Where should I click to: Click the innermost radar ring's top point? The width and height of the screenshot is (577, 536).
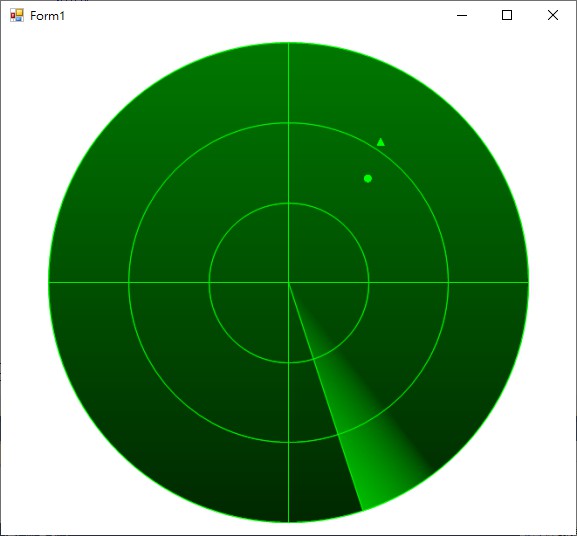coord(289,203)
